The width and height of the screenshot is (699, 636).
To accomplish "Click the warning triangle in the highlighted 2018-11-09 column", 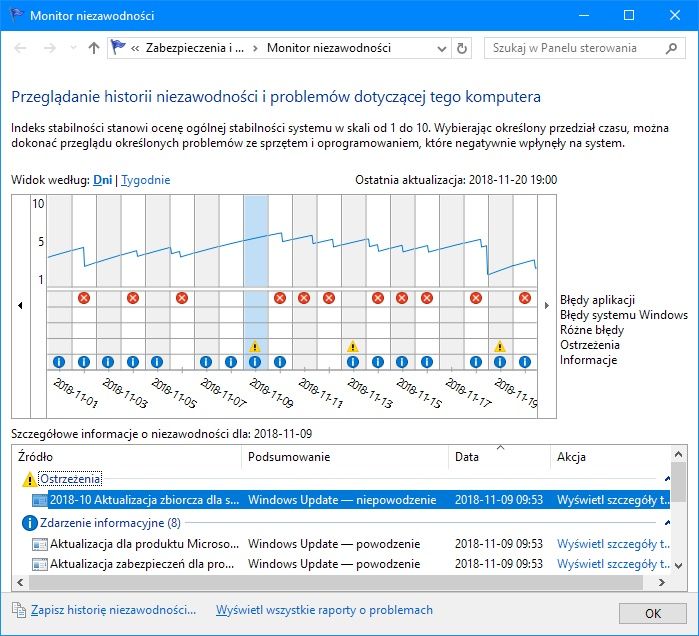I will point(255,346).
